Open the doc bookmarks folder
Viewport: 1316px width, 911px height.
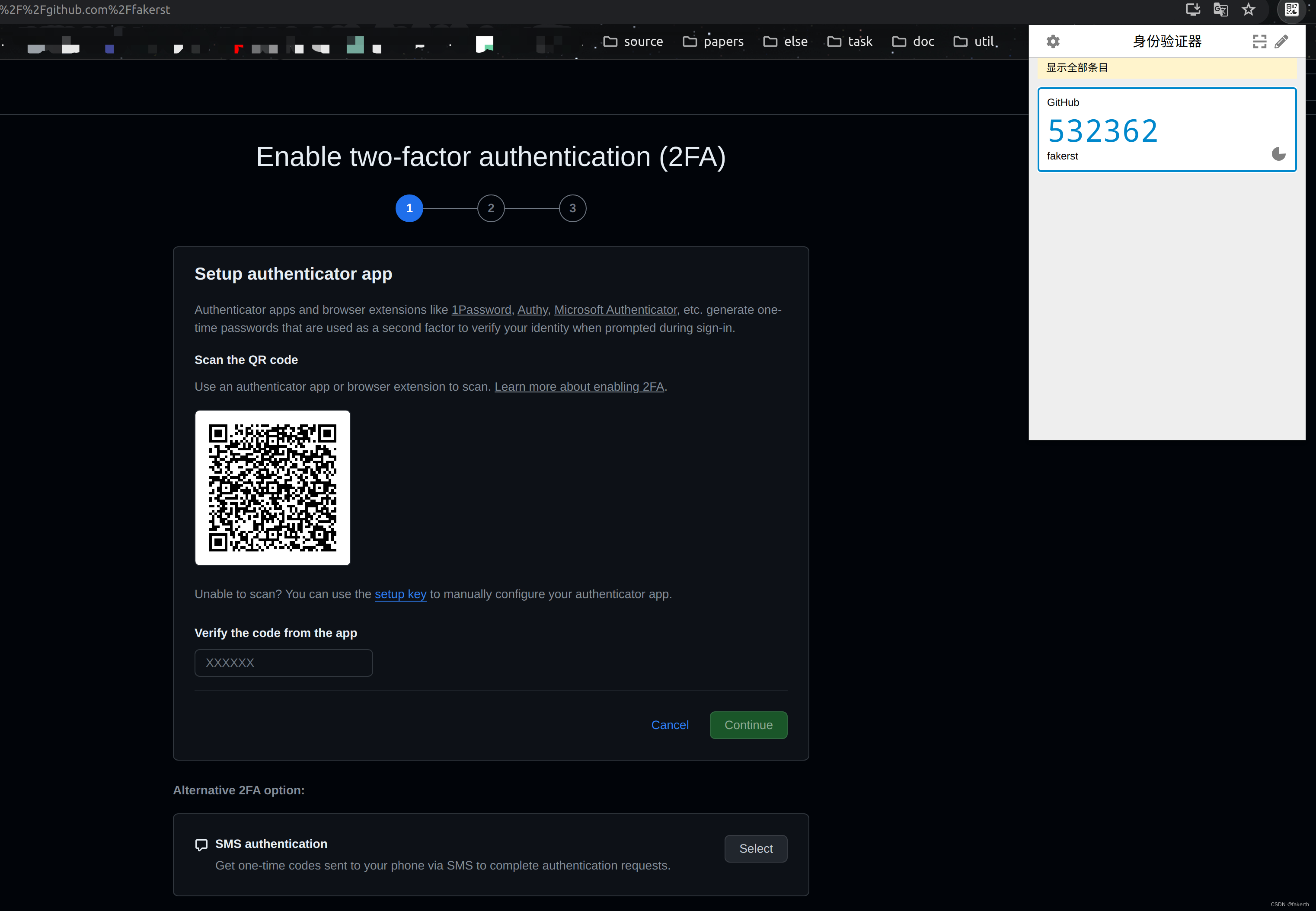[913, 41]
